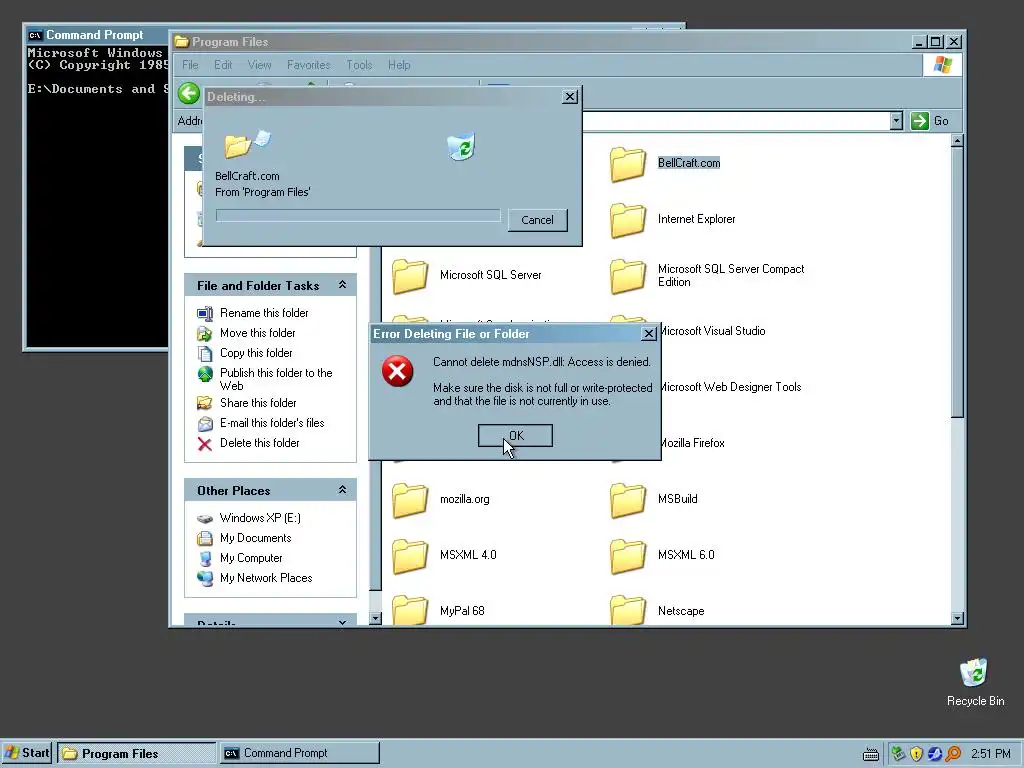Click scroll up arrow in folder list

(957, 140)
